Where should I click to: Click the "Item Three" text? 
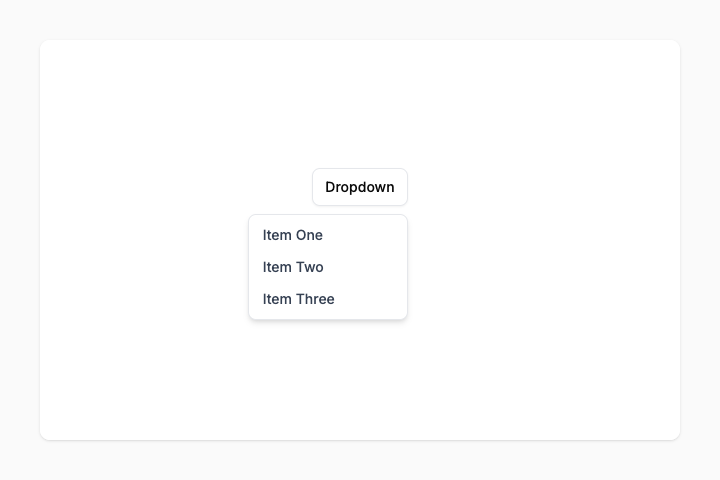[298, 299]
